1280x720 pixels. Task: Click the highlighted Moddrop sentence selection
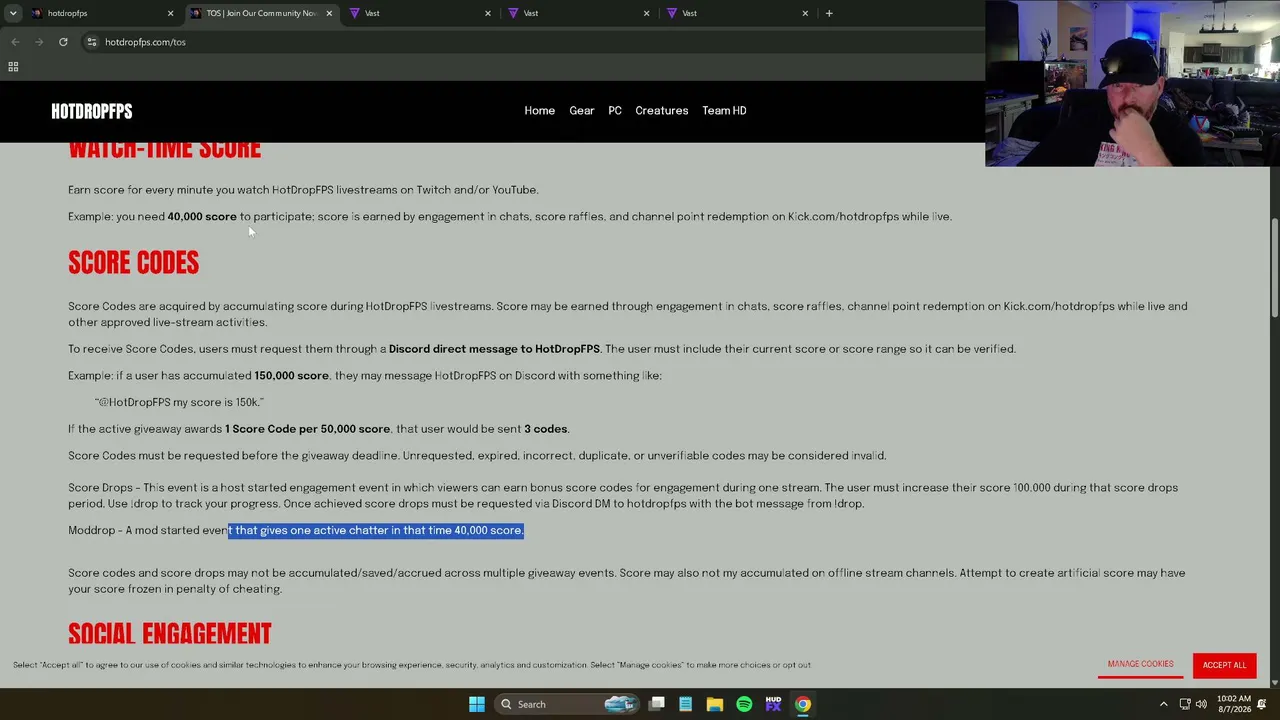tap(376, 530)
